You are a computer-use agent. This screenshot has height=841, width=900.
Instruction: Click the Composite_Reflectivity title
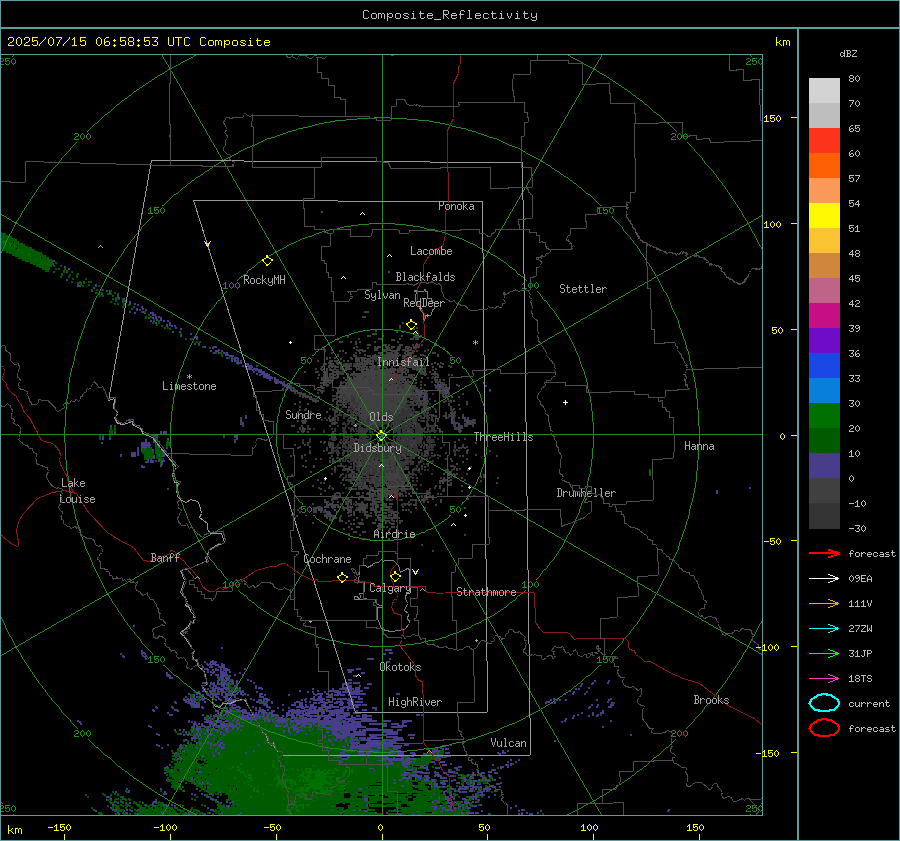click(450, 15)
